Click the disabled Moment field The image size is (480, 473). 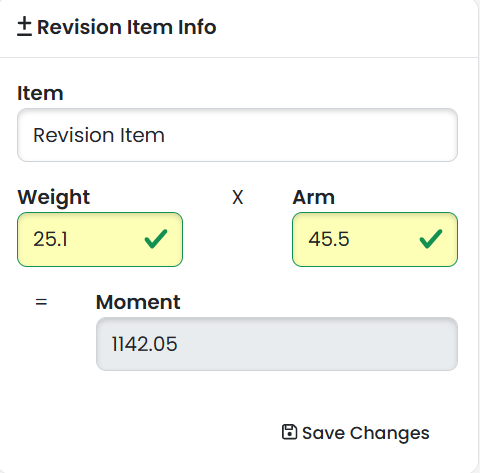[277, 344]
